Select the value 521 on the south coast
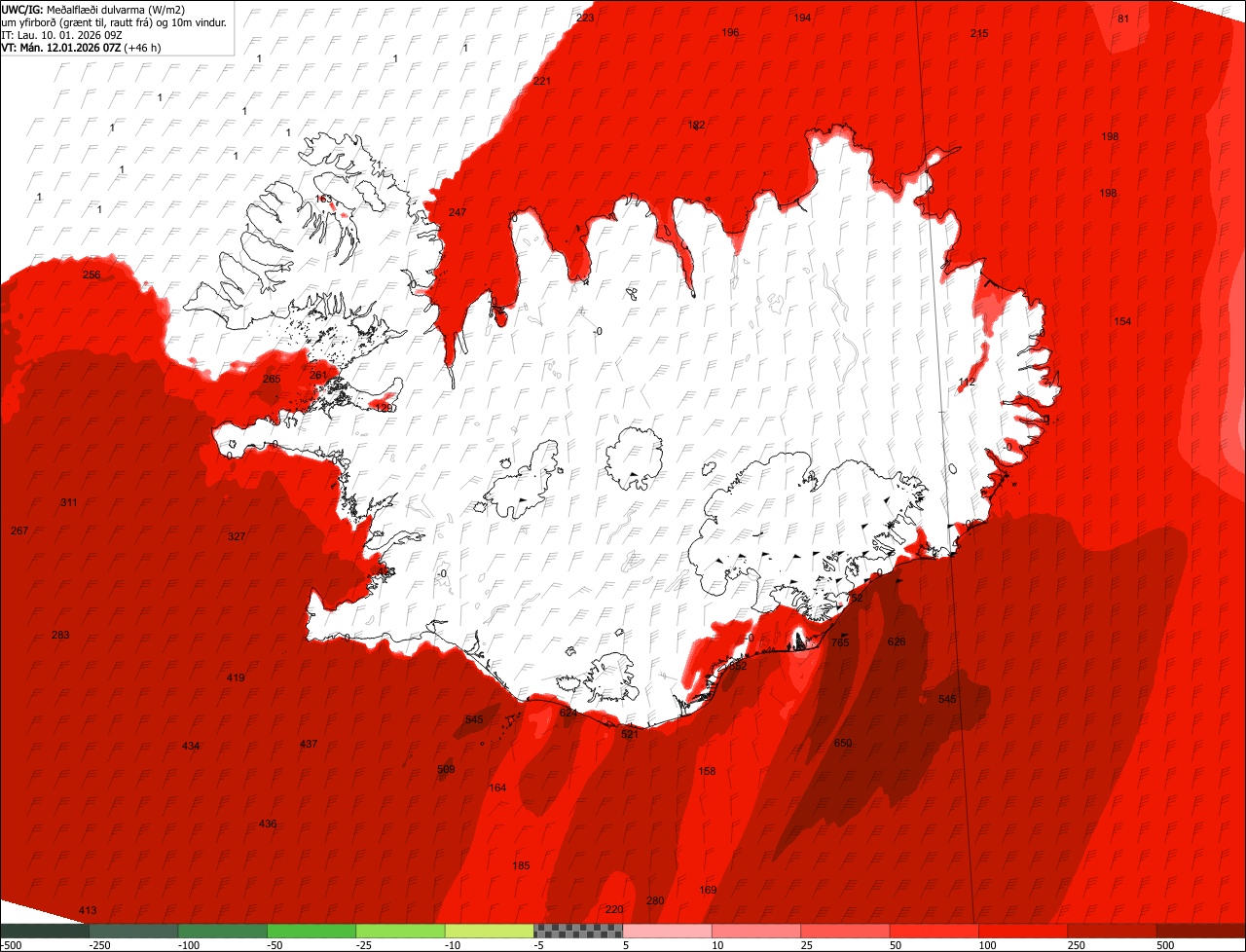This screenshot has width=1246, height=952. coord(630,735)
